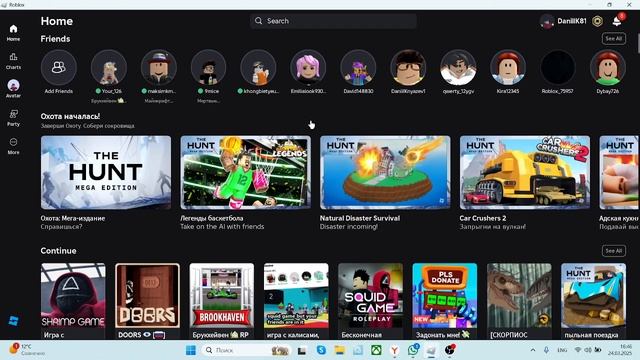Open Car Crushers 2 card
640x360 pixels.
pos(525,173)
